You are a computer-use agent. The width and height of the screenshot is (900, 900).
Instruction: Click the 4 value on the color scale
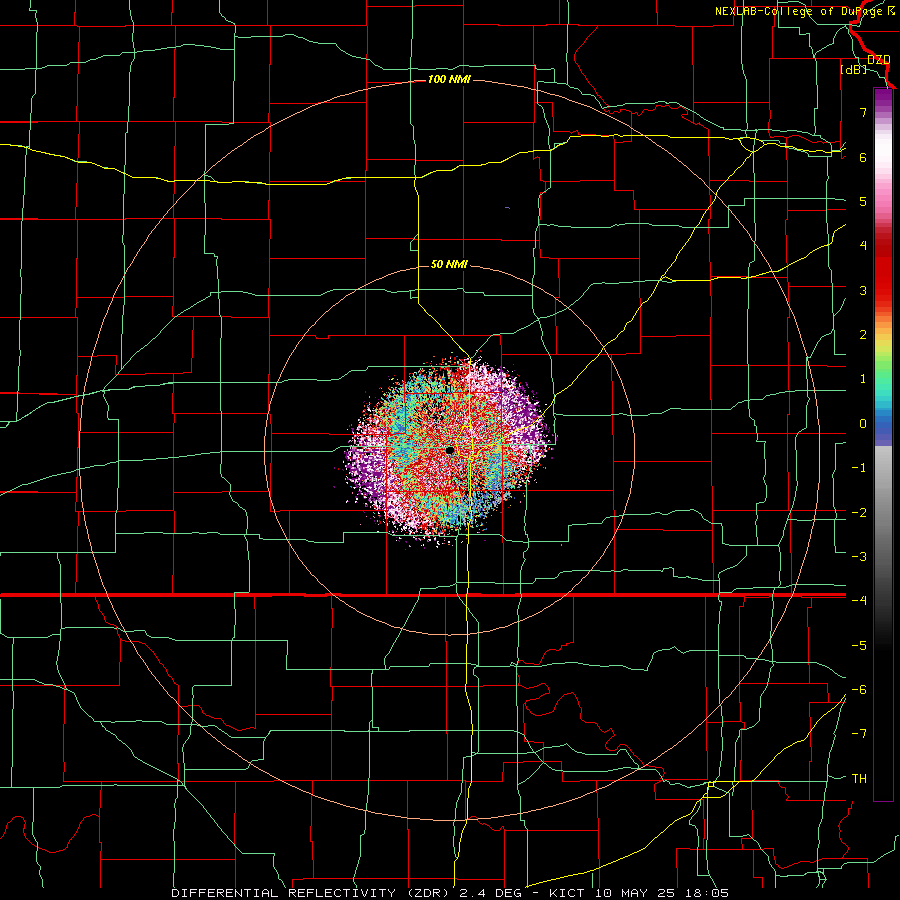[863, 245]
